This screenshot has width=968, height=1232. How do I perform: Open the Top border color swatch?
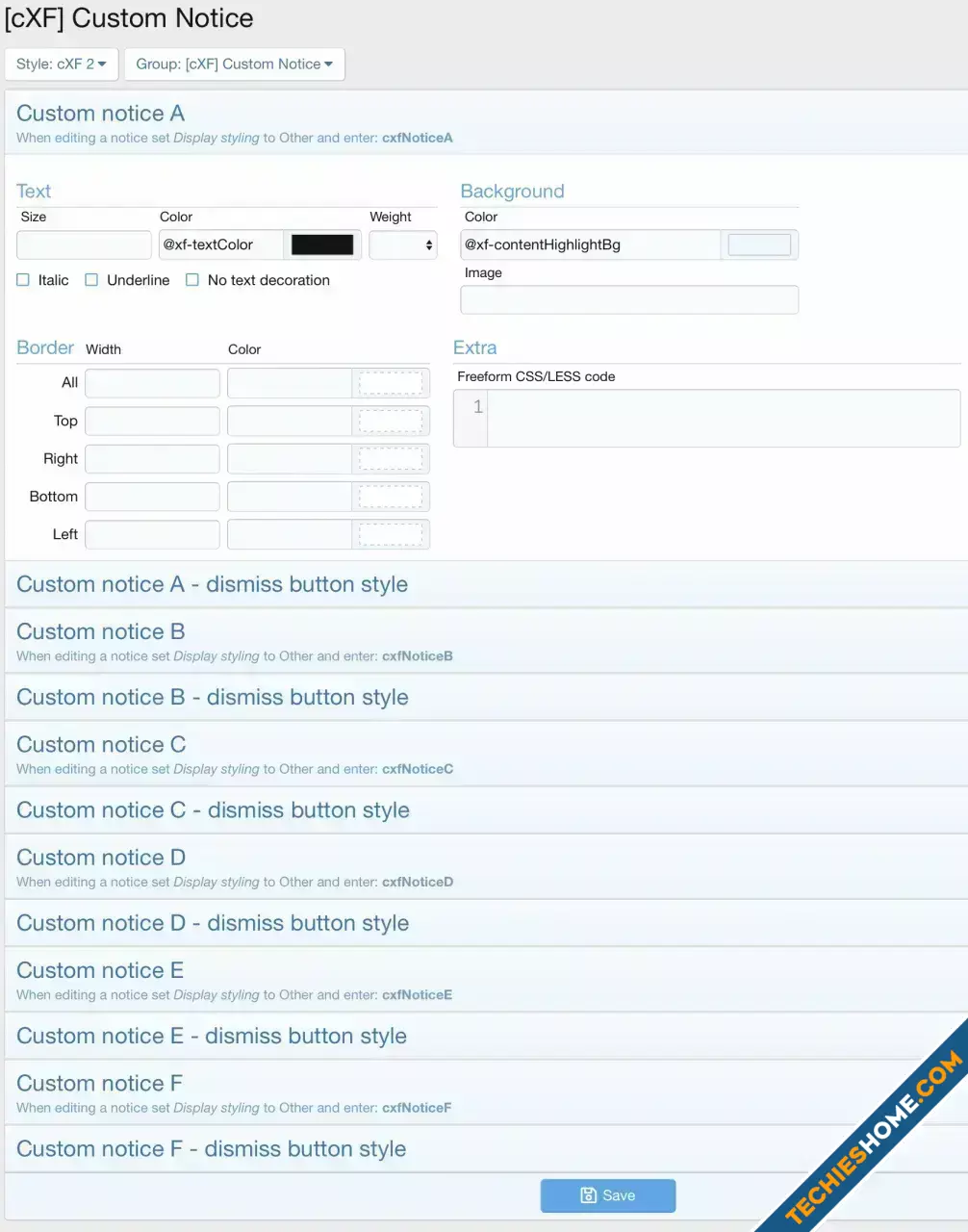pos(391,421)
